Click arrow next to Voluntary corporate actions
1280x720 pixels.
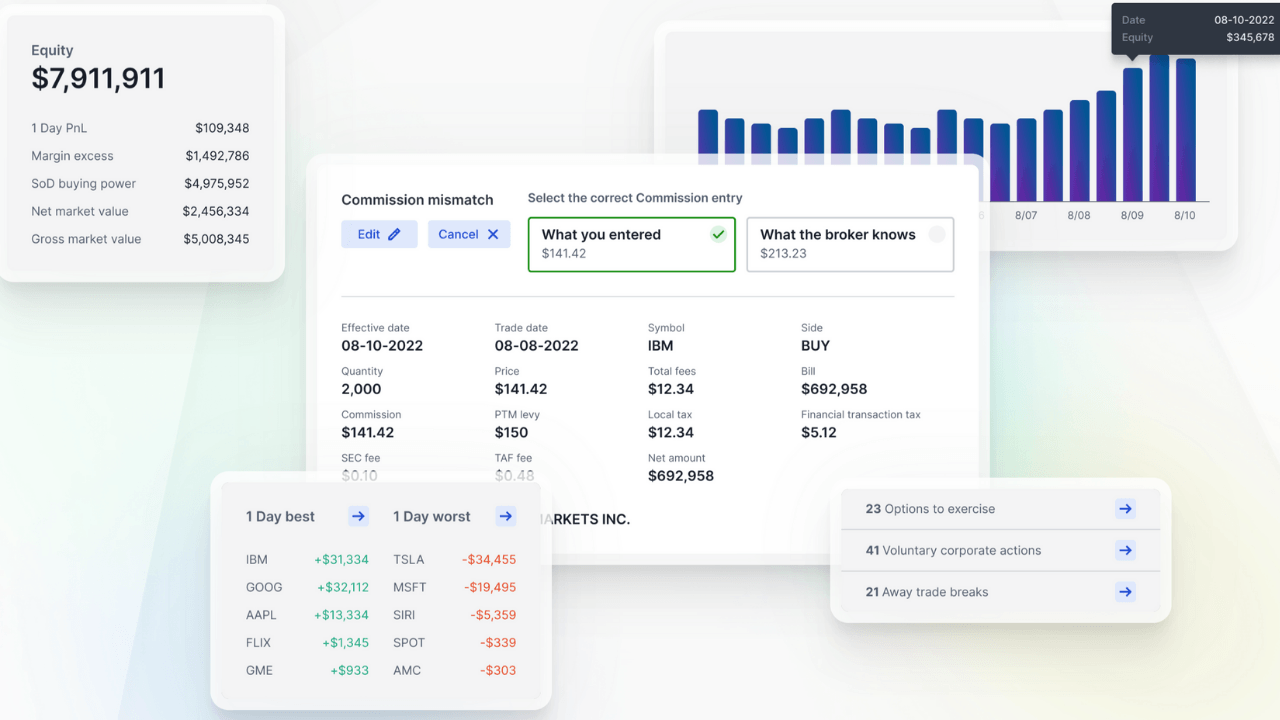click(1125, 550)
